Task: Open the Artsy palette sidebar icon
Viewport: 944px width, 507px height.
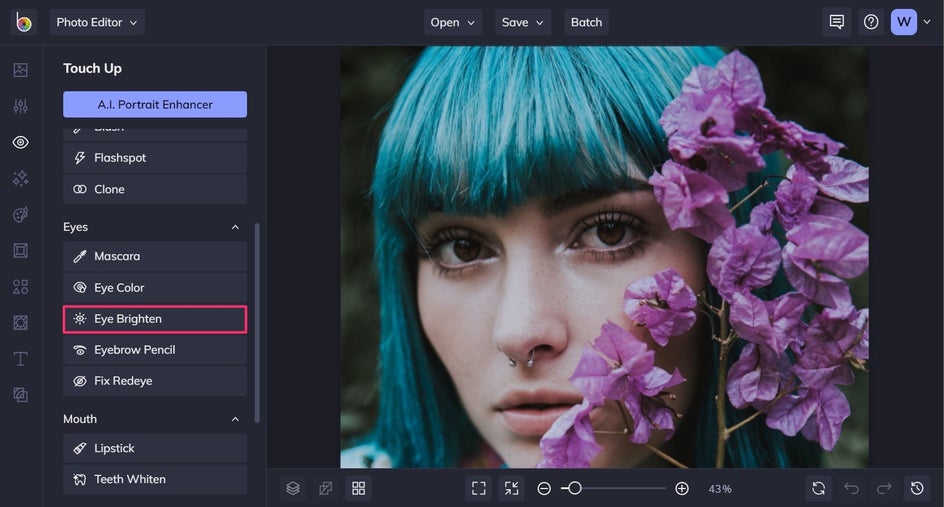Action: point(20,214)
